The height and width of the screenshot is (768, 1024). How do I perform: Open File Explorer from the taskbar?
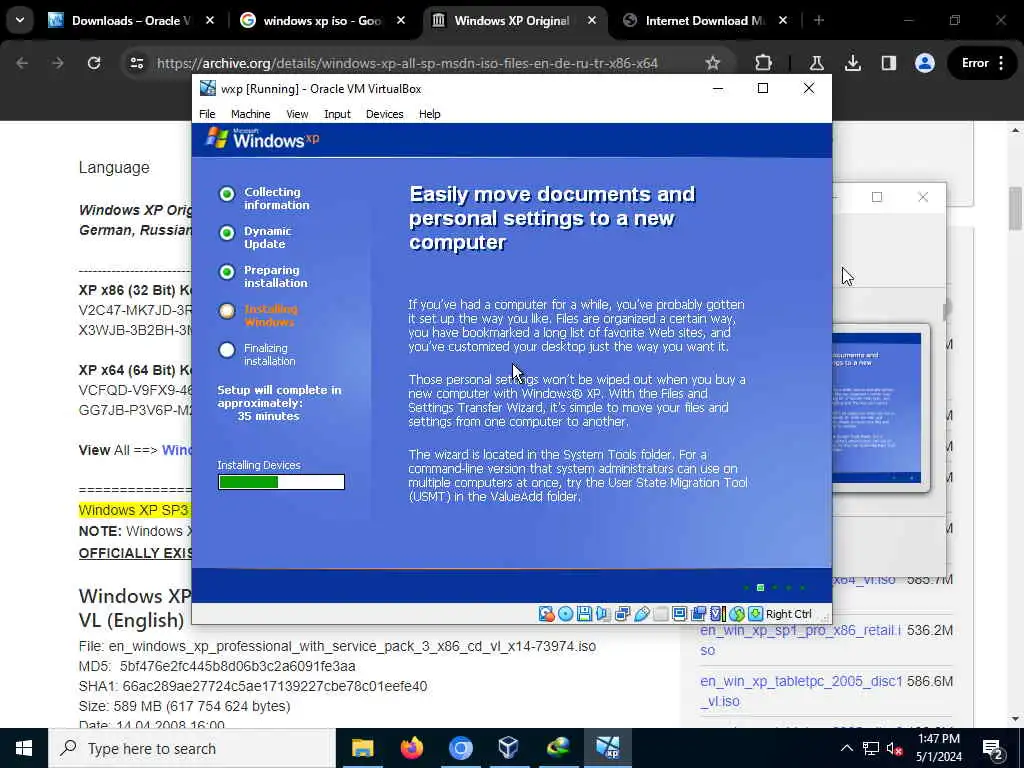click(x=362, y=748)
